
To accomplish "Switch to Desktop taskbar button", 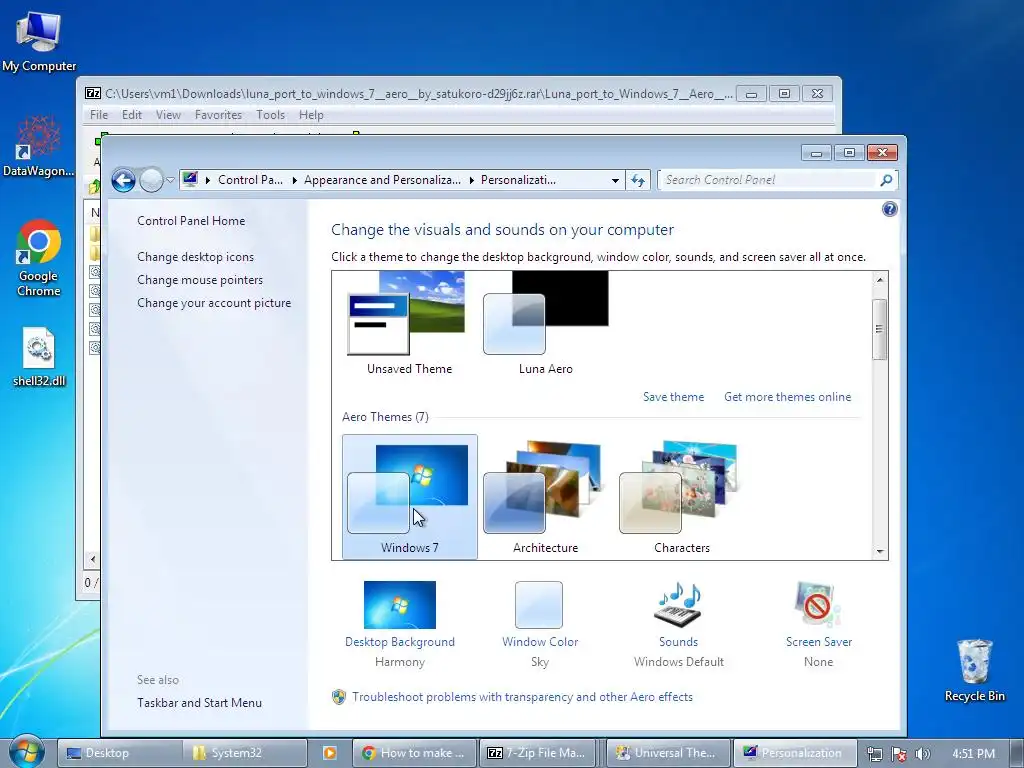I will pyautogui.click(x=120, y=753).
